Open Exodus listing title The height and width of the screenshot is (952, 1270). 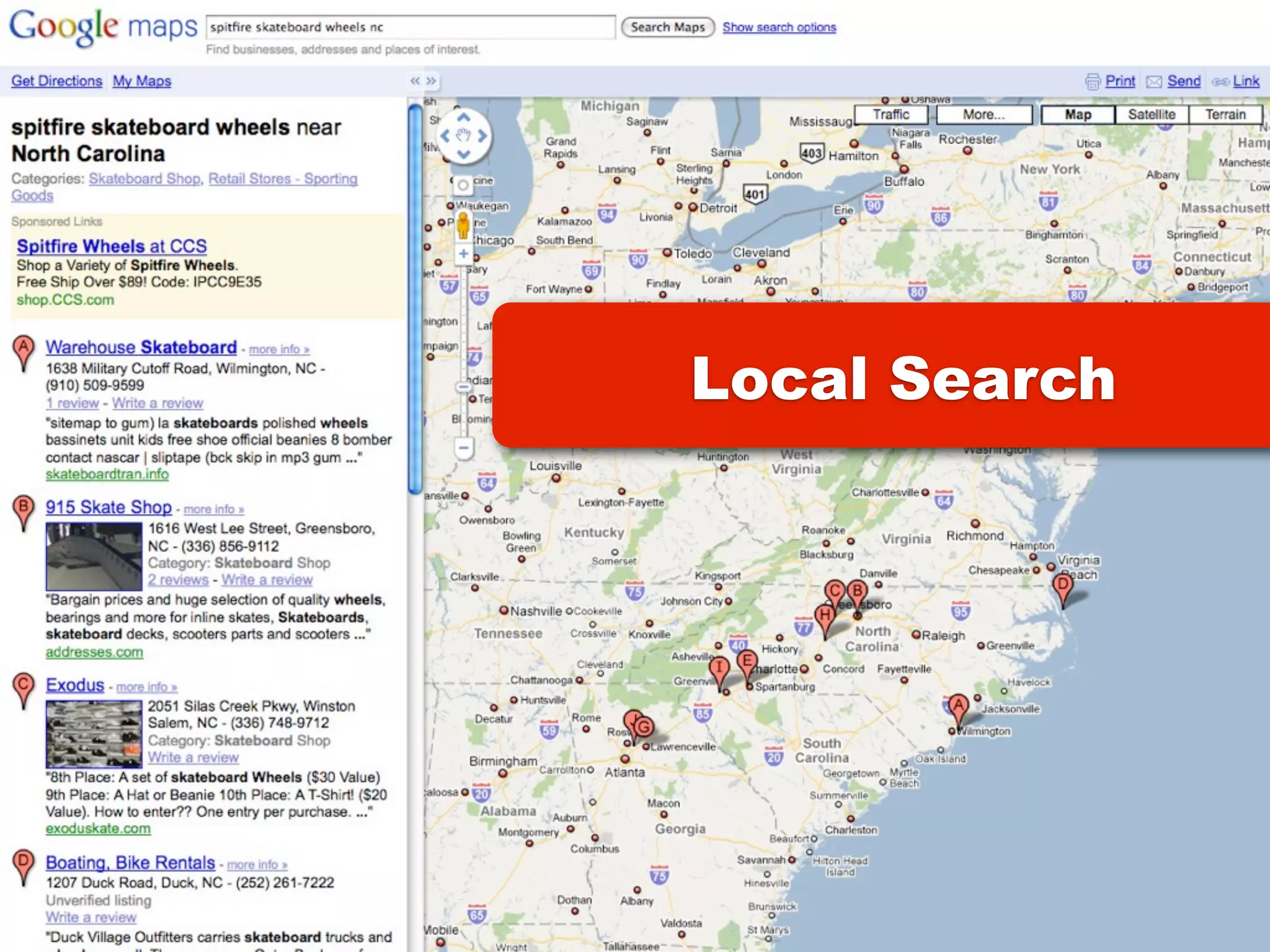(x=75, y=685)
